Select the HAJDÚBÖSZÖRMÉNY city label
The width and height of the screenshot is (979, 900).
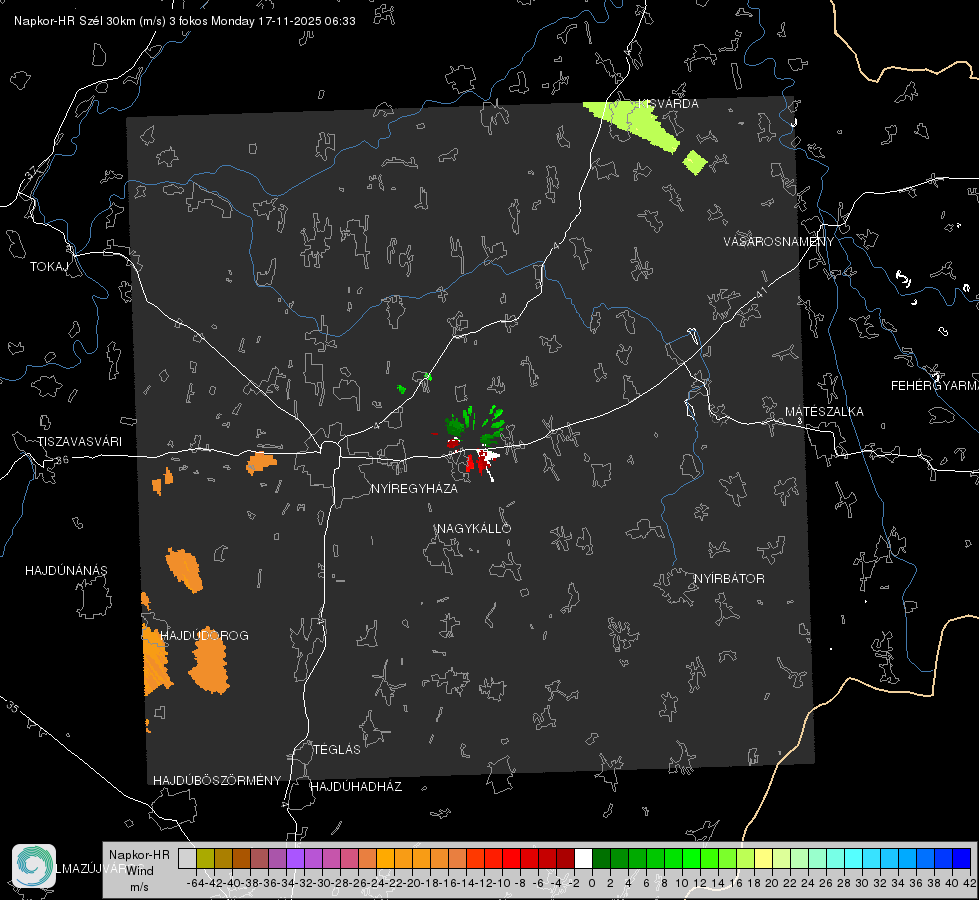click(217, 780)
